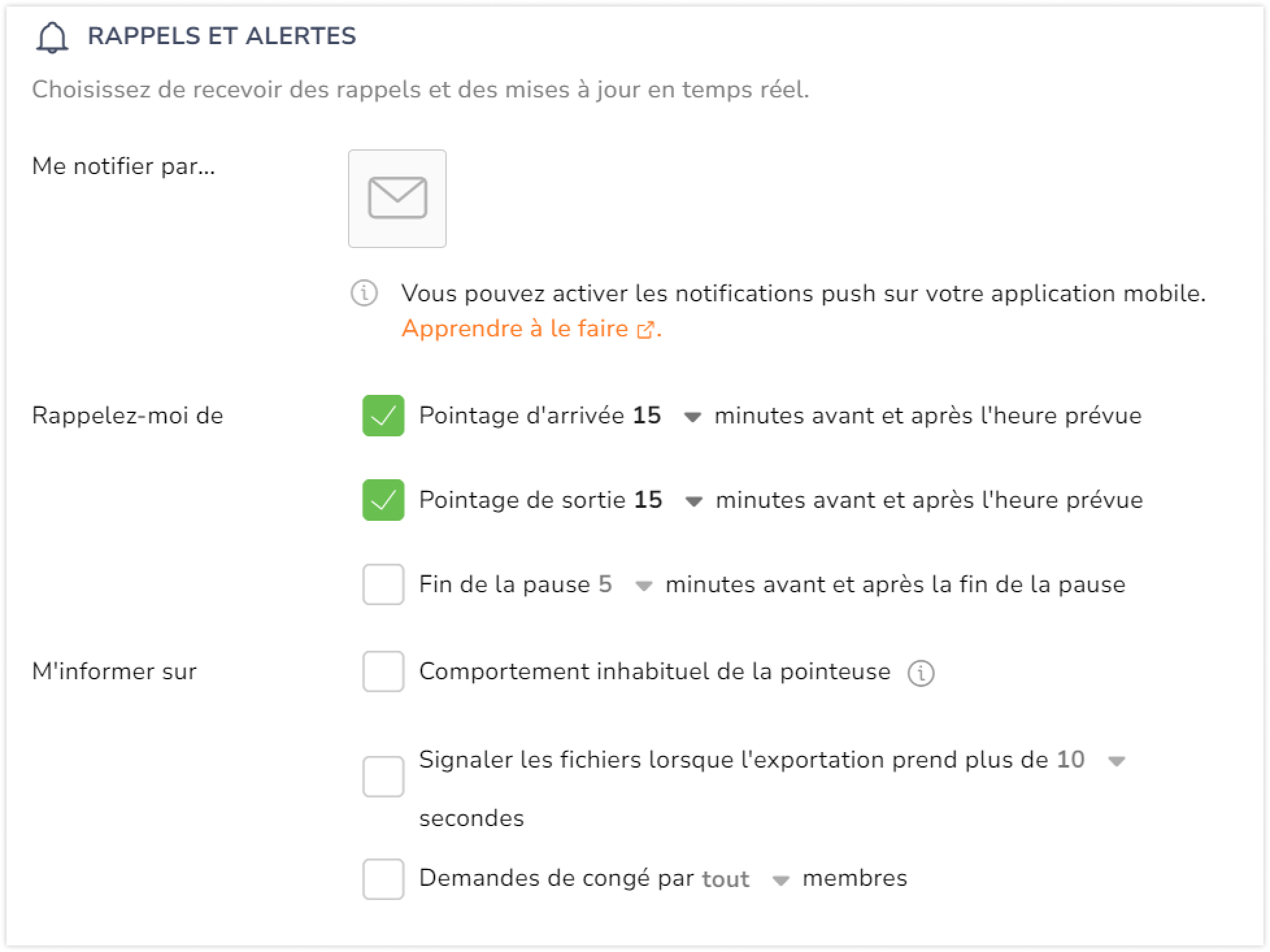Uncheck the Pointage d'arrivée reminder checkbox
The width and height of the screenshot is (1270, 952).
click(383, 416)
